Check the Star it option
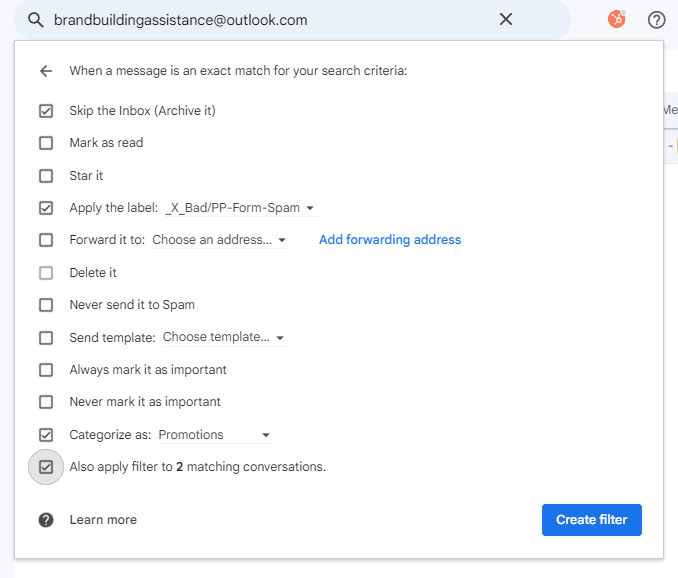 (x=46, y=176)
